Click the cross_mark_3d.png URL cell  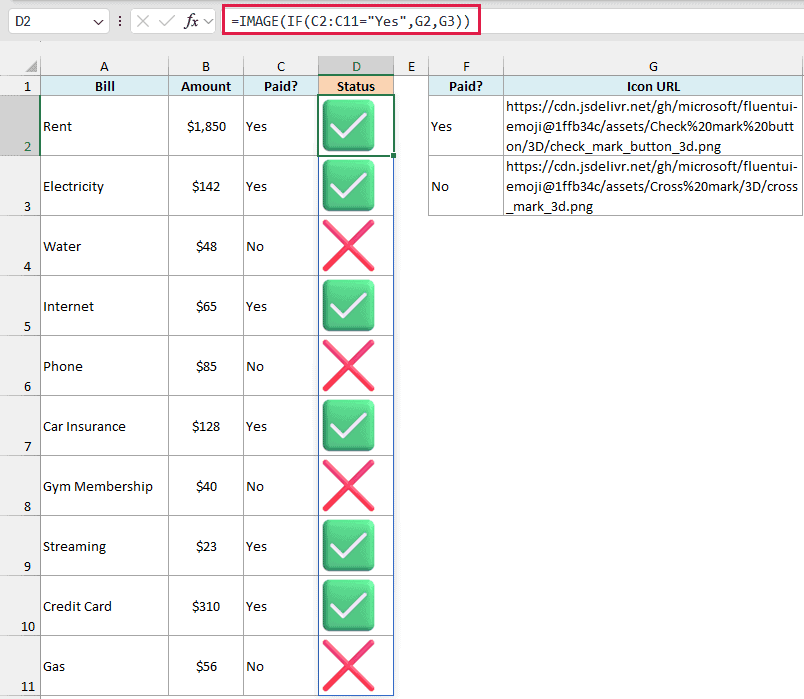point(653,186)
